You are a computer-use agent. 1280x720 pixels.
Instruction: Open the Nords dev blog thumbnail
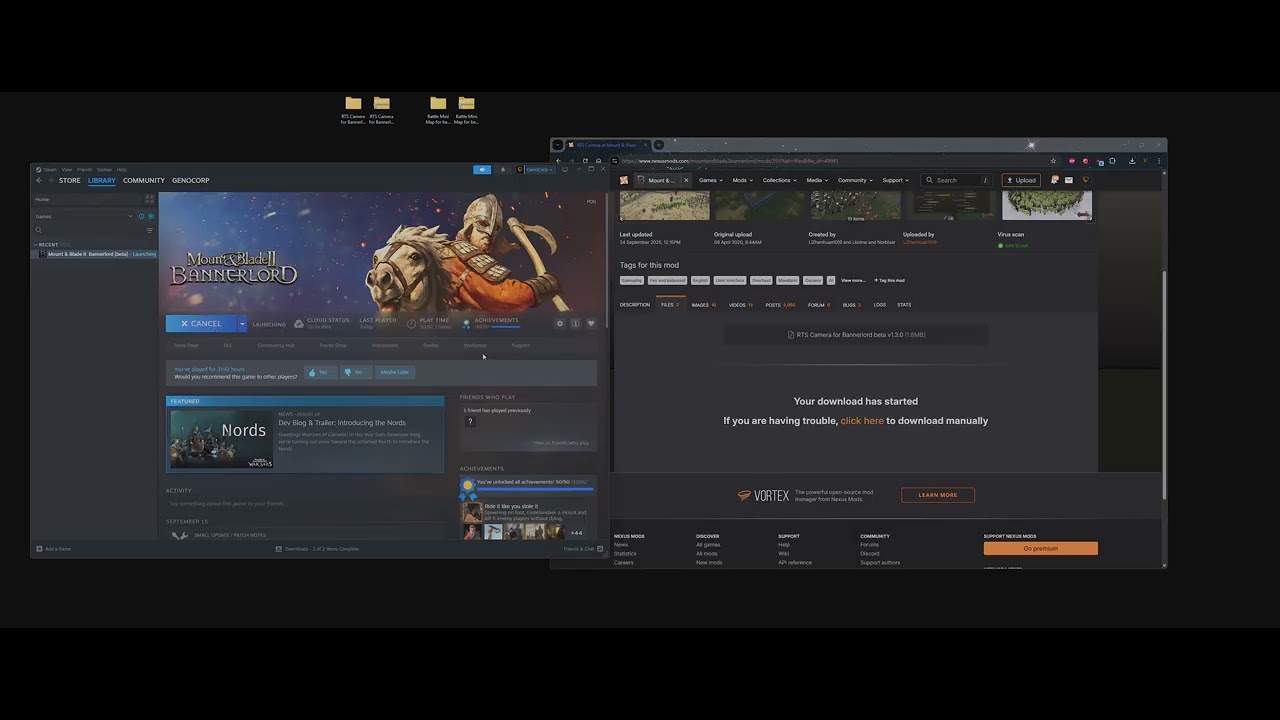[220, 438]
